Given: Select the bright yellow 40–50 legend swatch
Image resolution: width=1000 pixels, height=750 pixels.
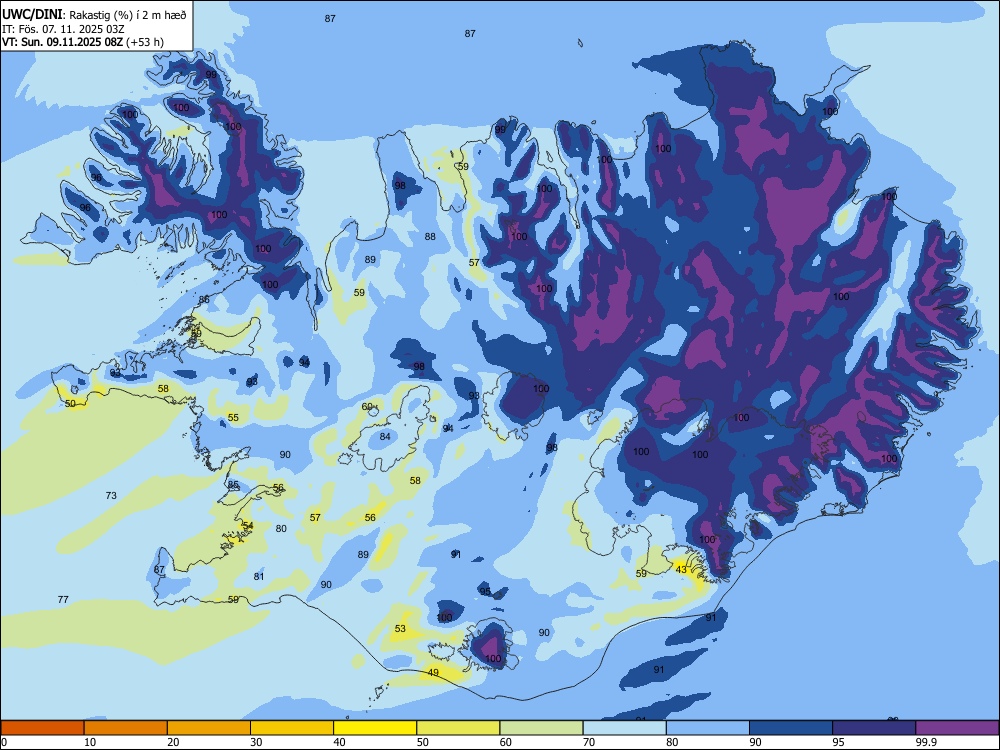Looking at the screenshot, I should (x=375, y=728).
